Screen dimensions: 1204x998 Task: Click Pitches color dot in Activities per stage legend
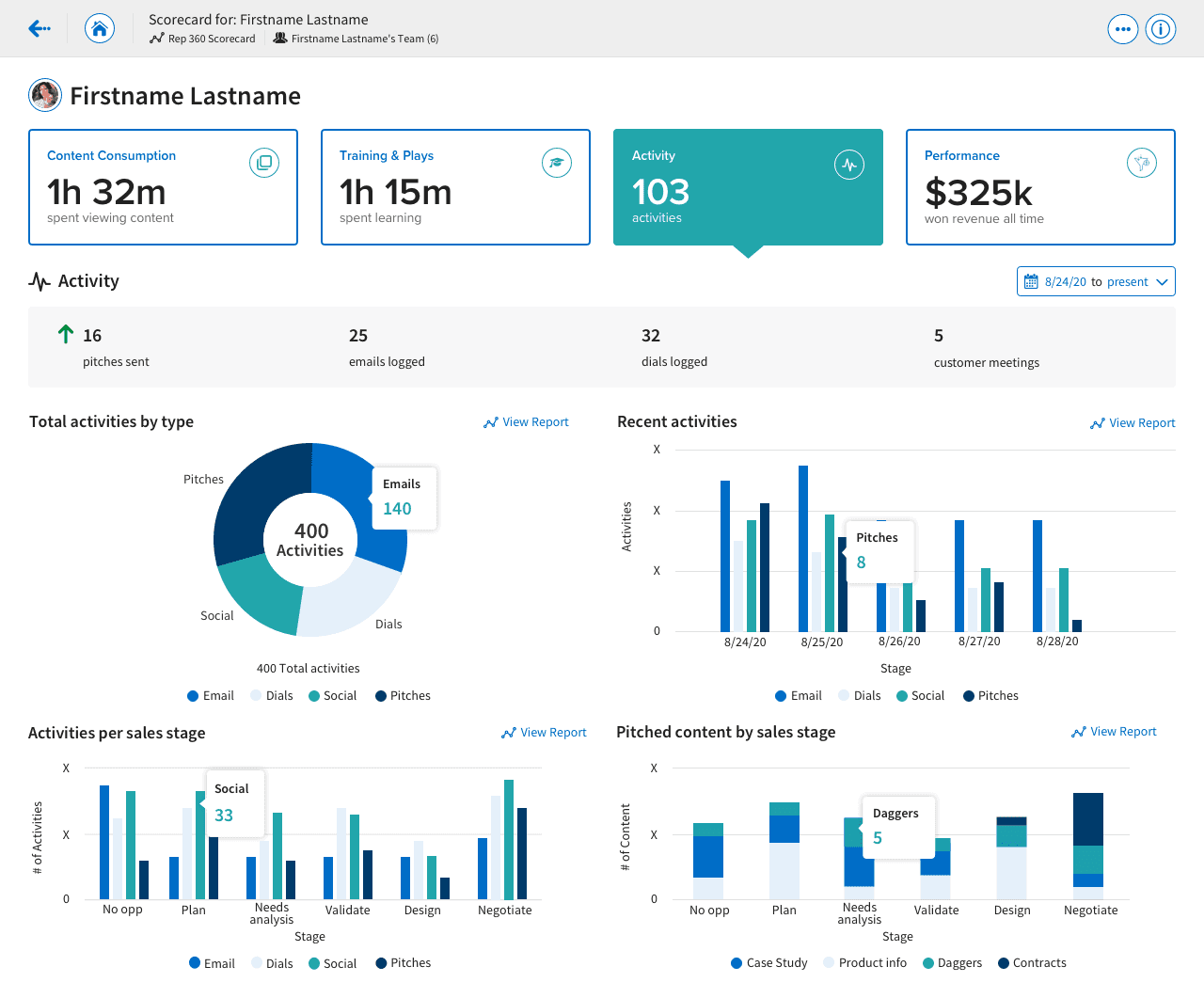click(381, 963)
